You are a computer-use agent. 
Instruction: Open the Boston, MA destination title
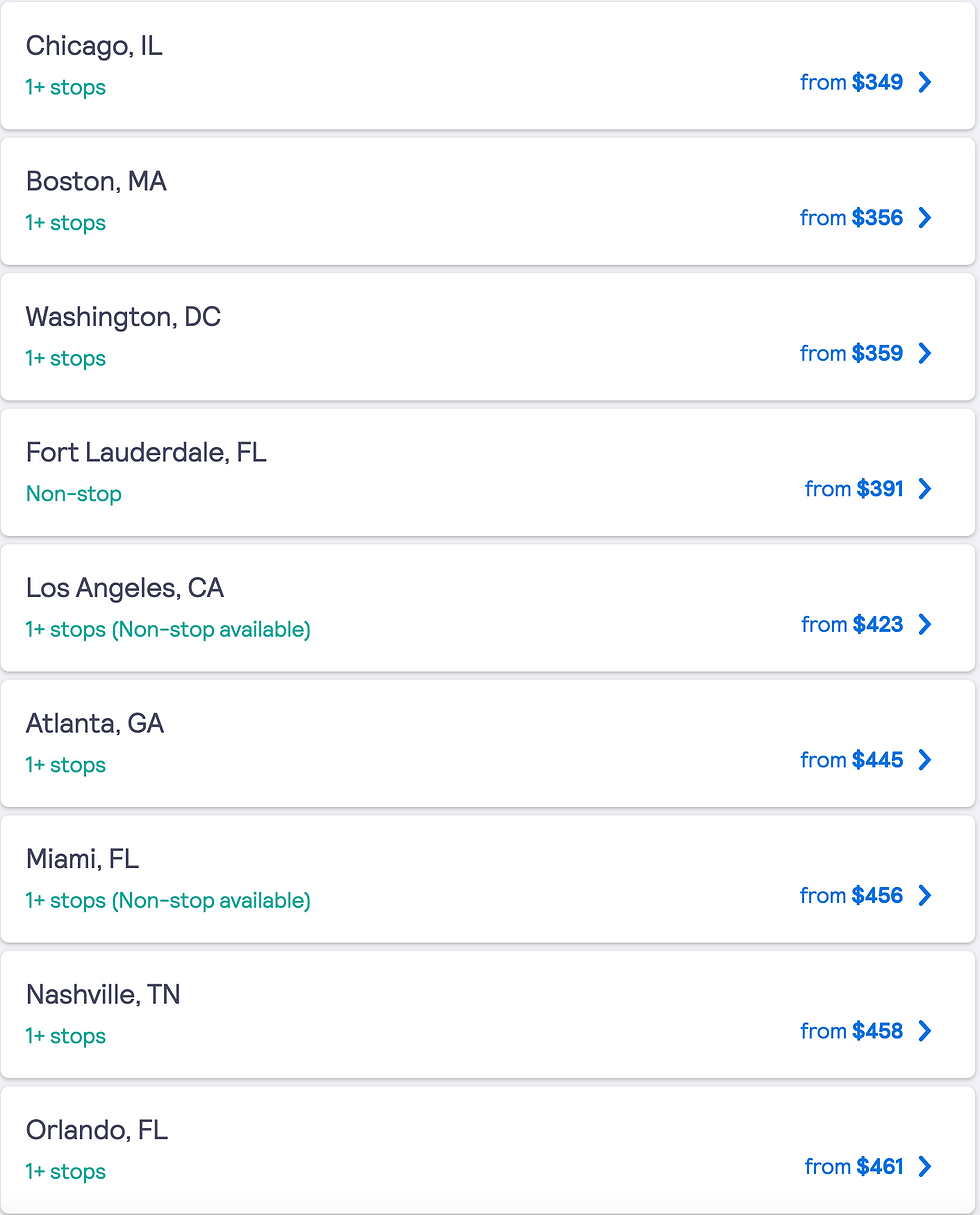[96, 182]
